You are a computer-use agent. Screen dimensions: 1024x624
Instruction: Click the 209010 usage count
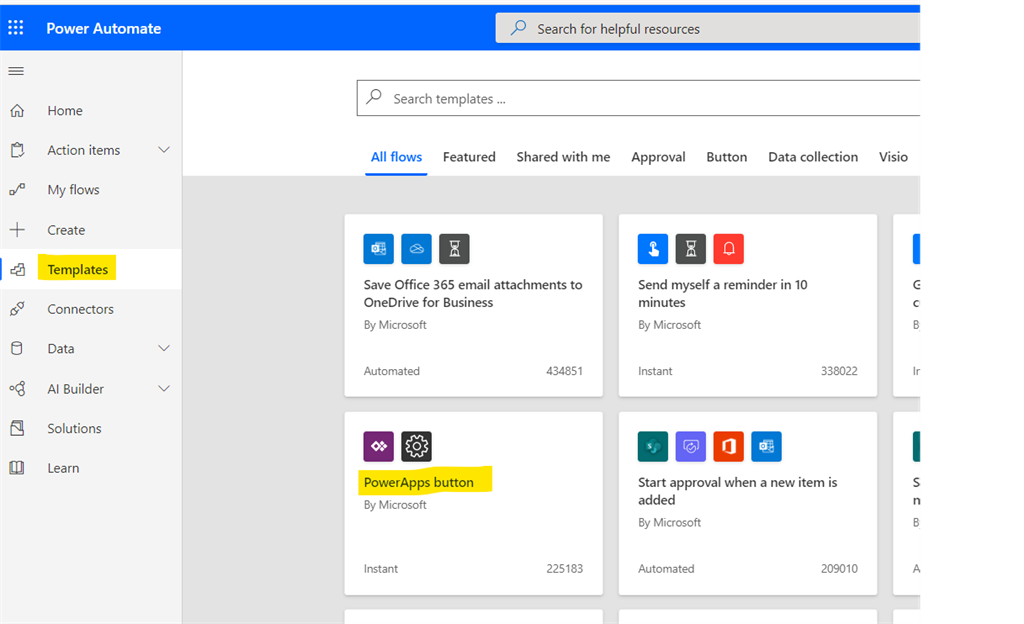[x=839, y=569]
